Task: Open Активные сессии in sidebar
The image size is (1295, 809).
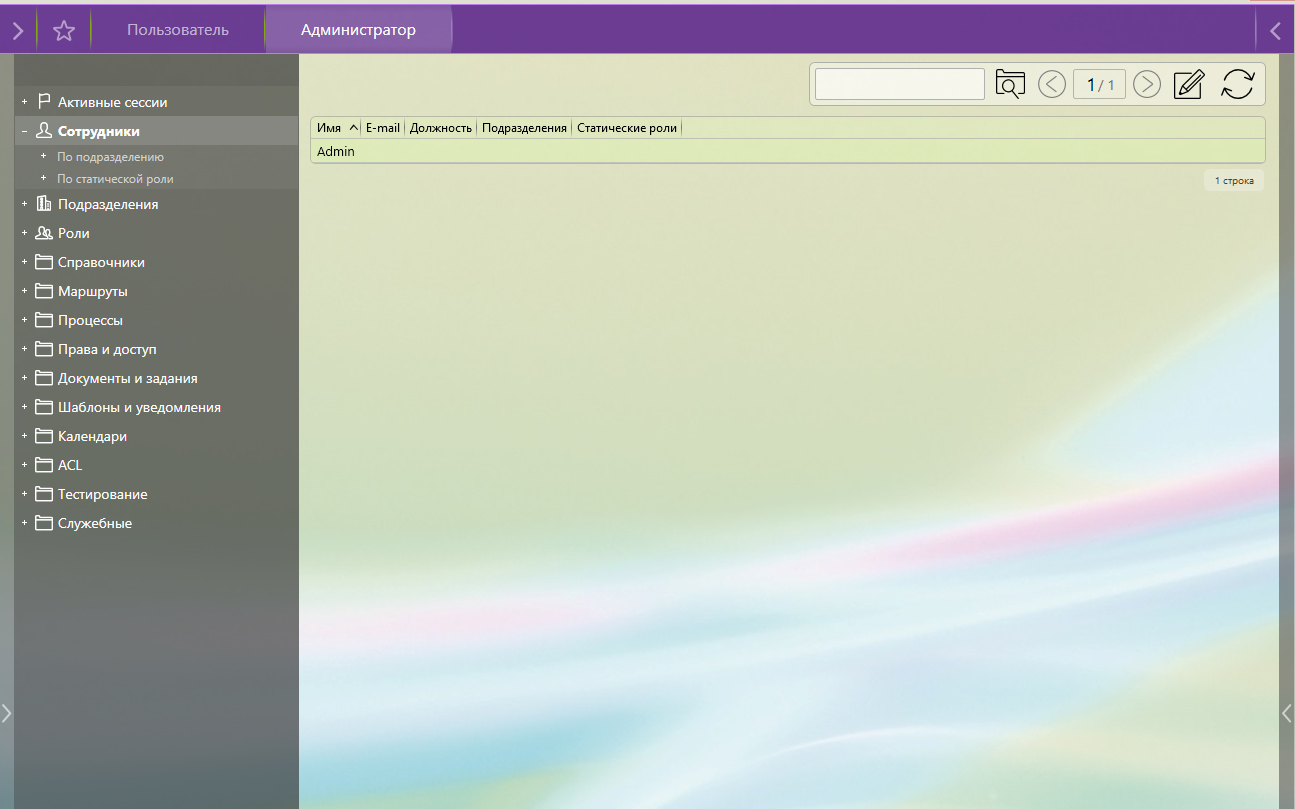Action: click(112, 102)
